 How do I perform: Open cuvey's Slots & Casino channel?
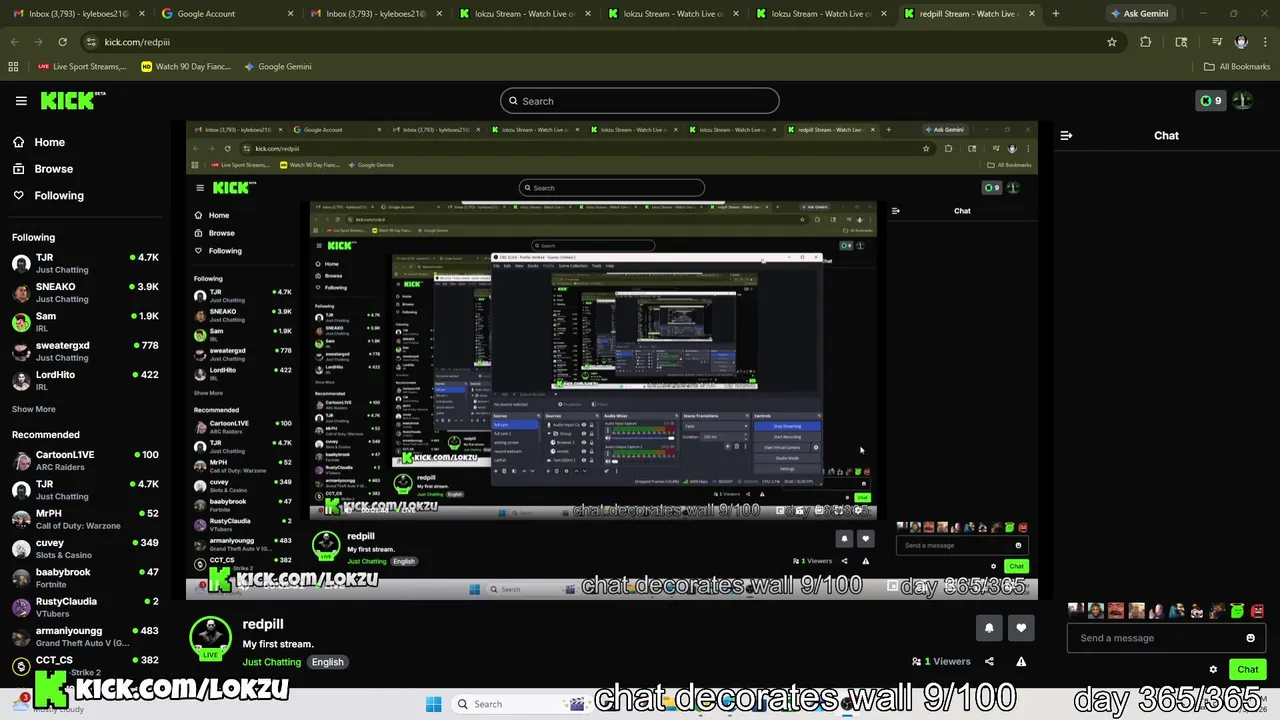click(85, 549)
